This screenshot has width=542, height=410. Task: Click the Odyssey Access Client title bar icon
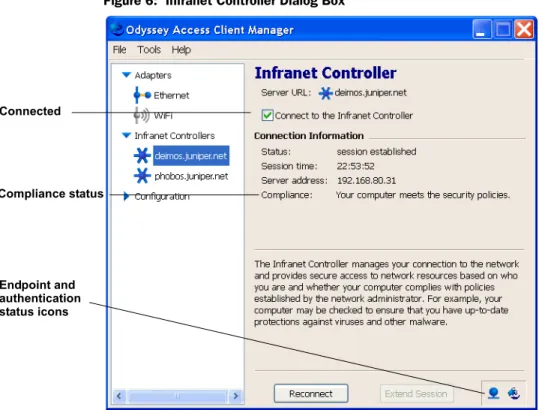point(117,29)
